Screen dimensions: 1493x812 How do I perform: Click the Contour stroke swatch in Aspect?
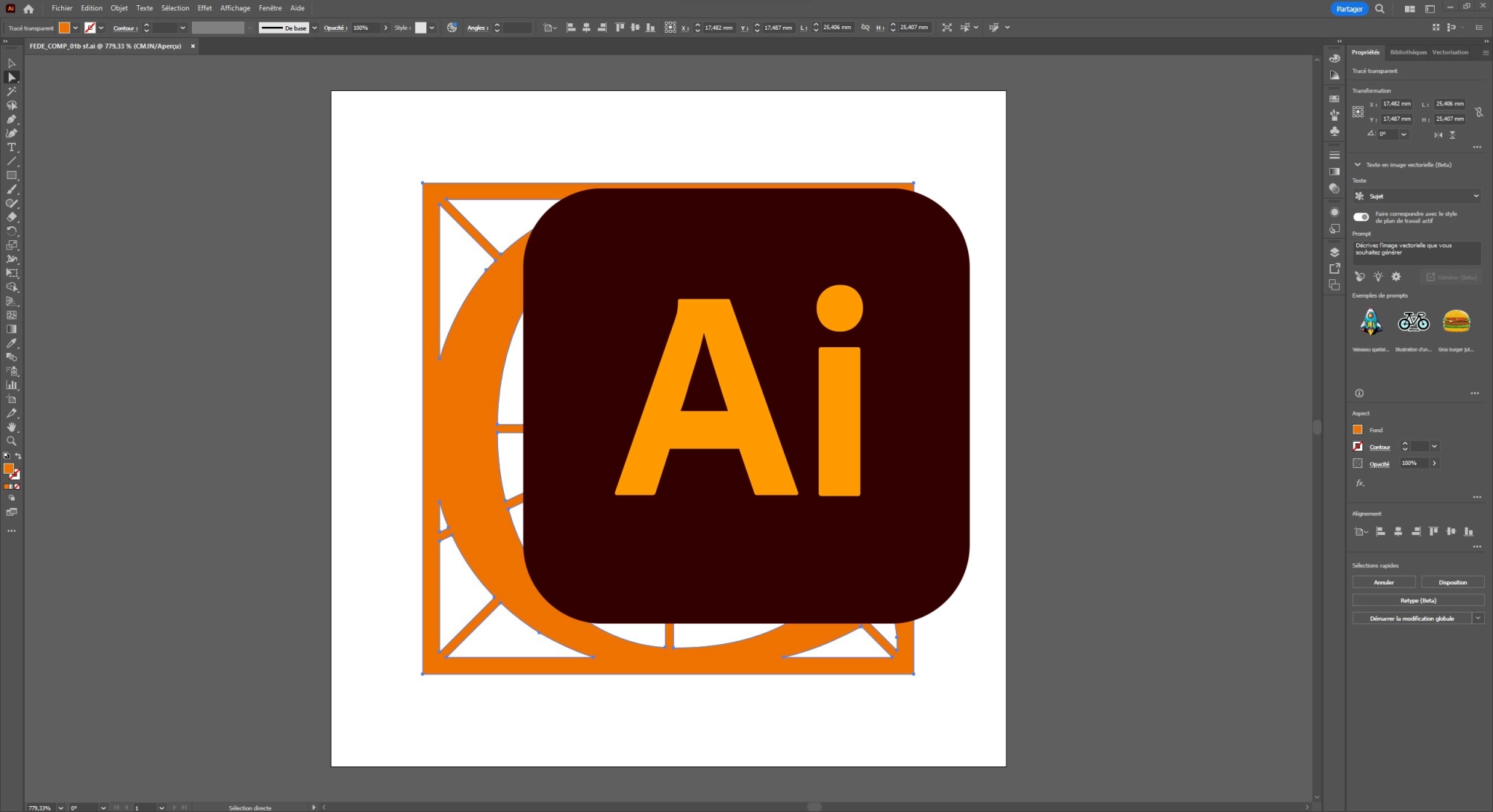[1358, 446]
